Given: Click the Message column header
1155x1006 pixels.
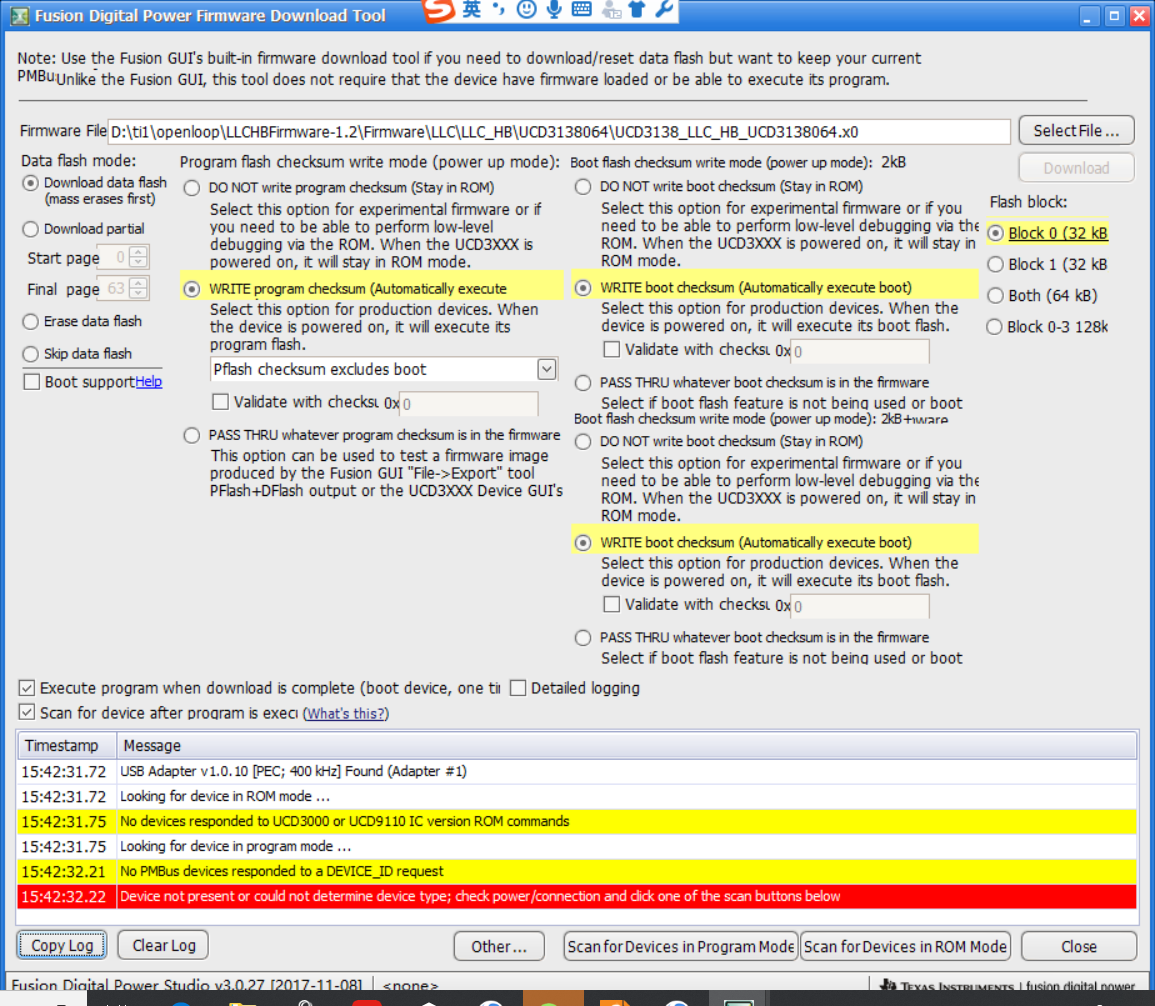Looking at the screenshot, I should point(626,746).
